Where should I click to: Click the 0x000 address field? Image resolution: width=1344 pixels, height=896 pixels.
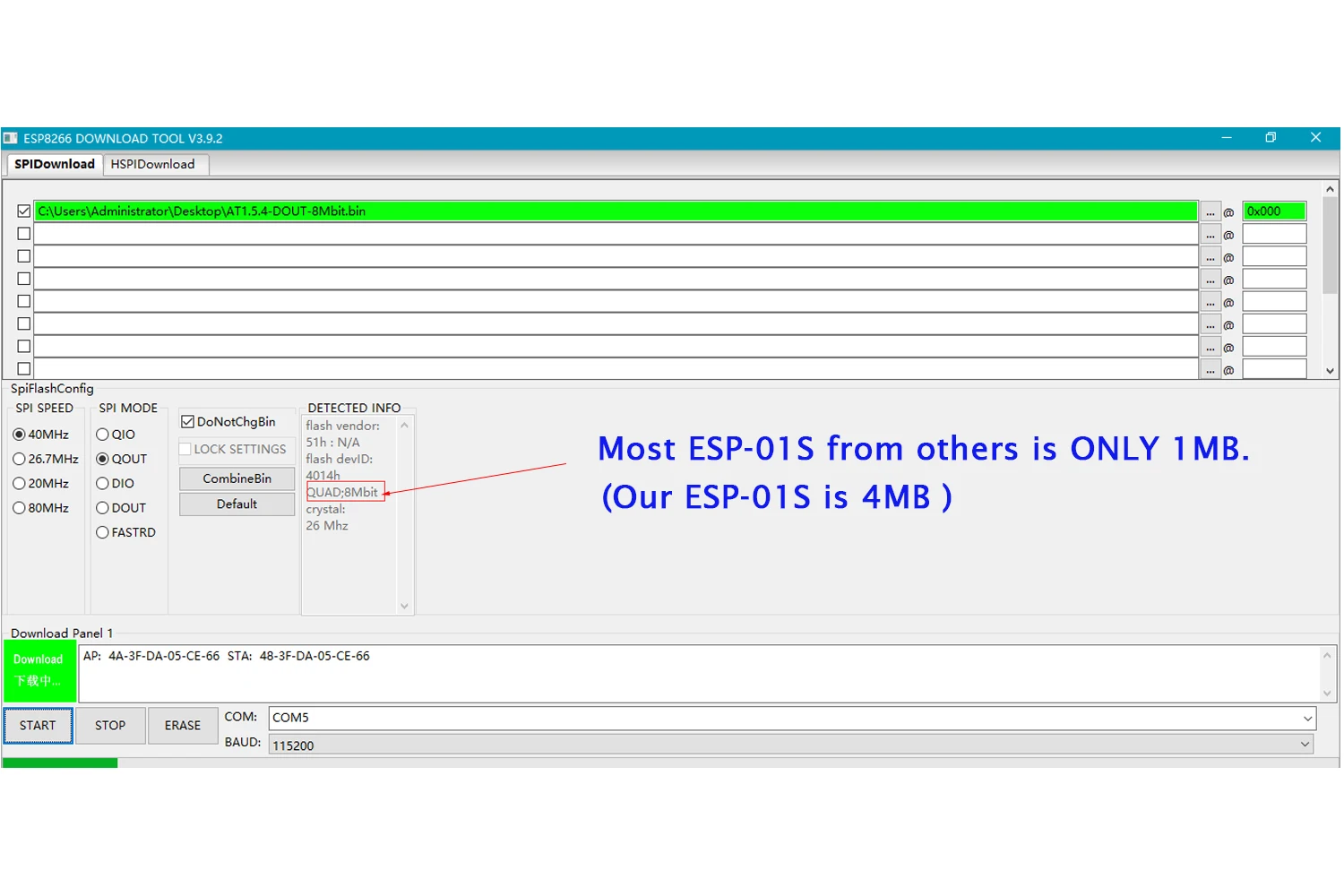(x=1274, y=211)
